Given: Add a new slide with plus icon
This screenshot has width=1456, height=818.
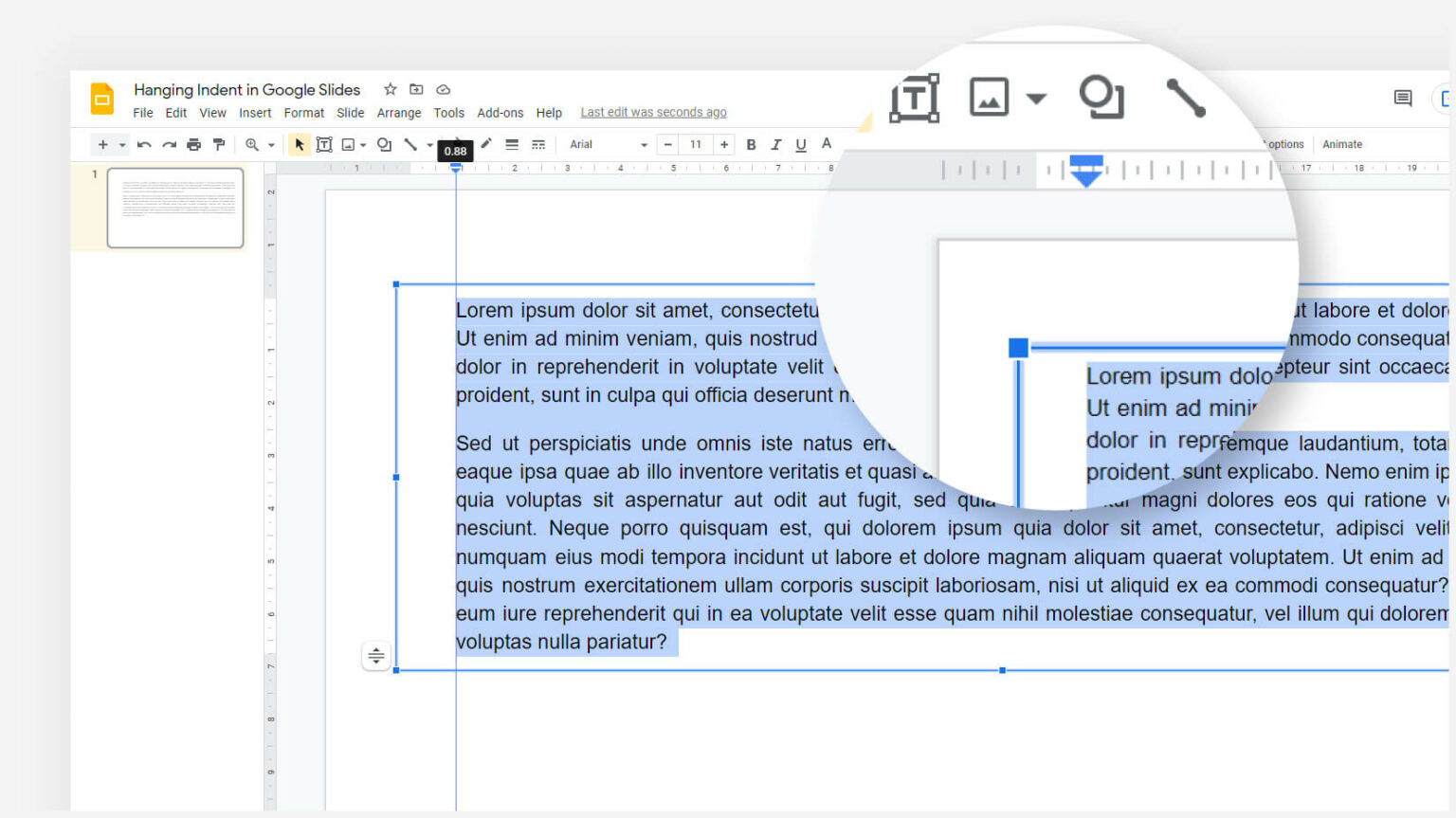Looking at the screenshot, I should coord(102,144).
